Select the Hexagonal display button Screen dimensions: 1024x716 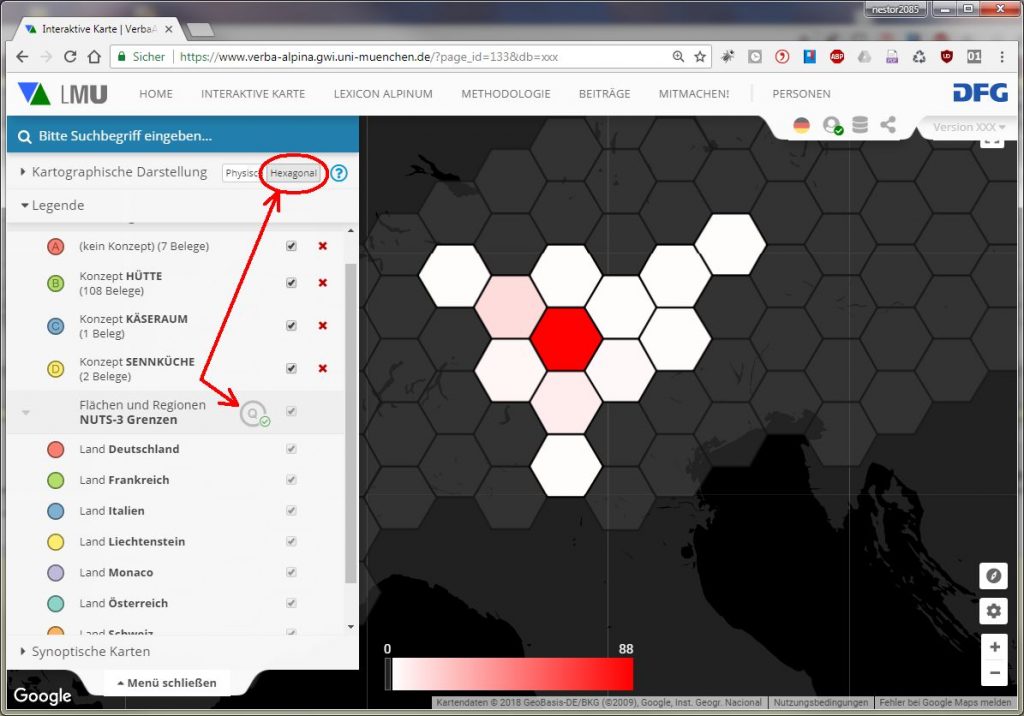[x=293, y=173]
